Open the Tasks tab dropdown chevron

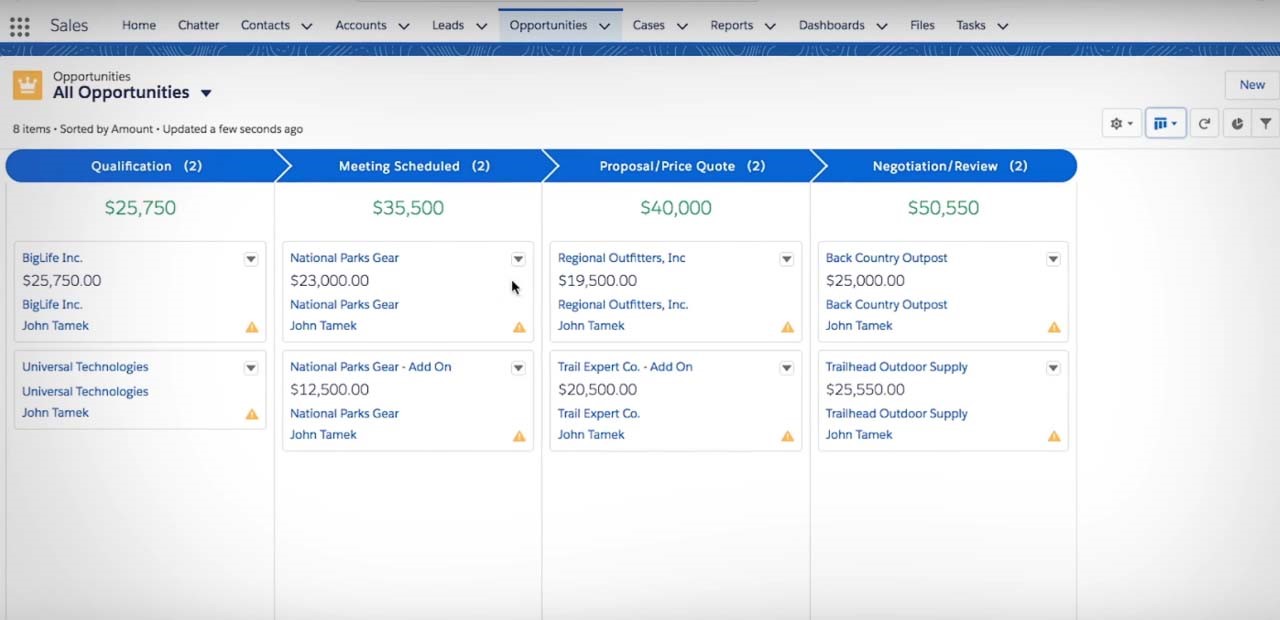pyautogui.click(x=1003, y=26)
